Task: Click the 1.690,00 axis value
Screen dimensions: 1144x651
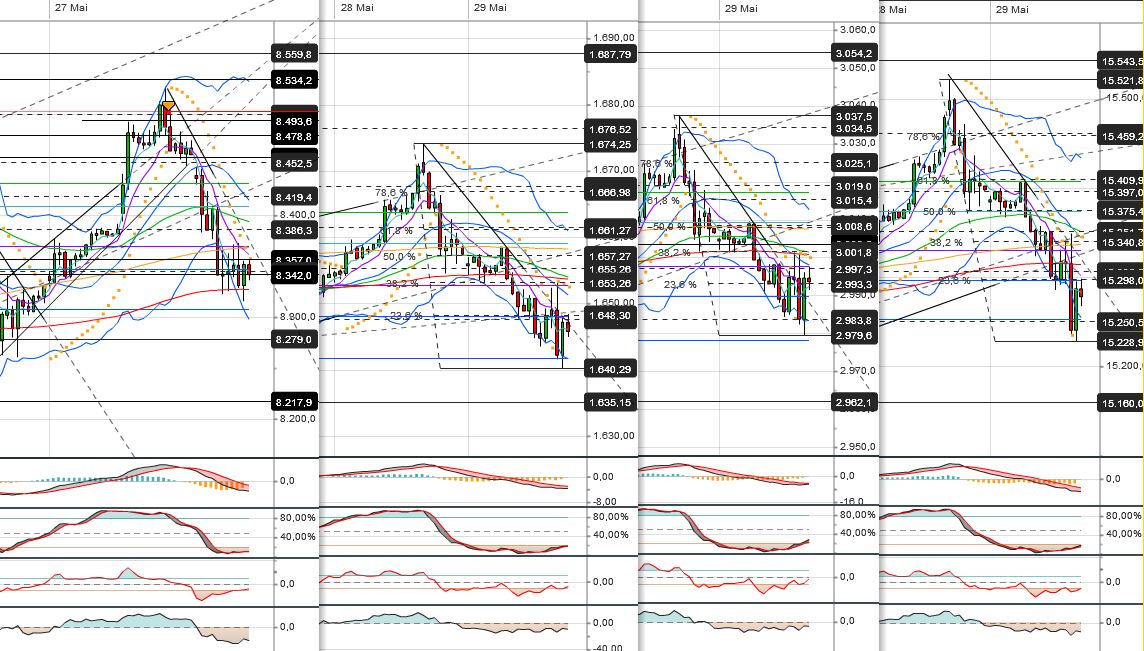Action: (614, 38)
